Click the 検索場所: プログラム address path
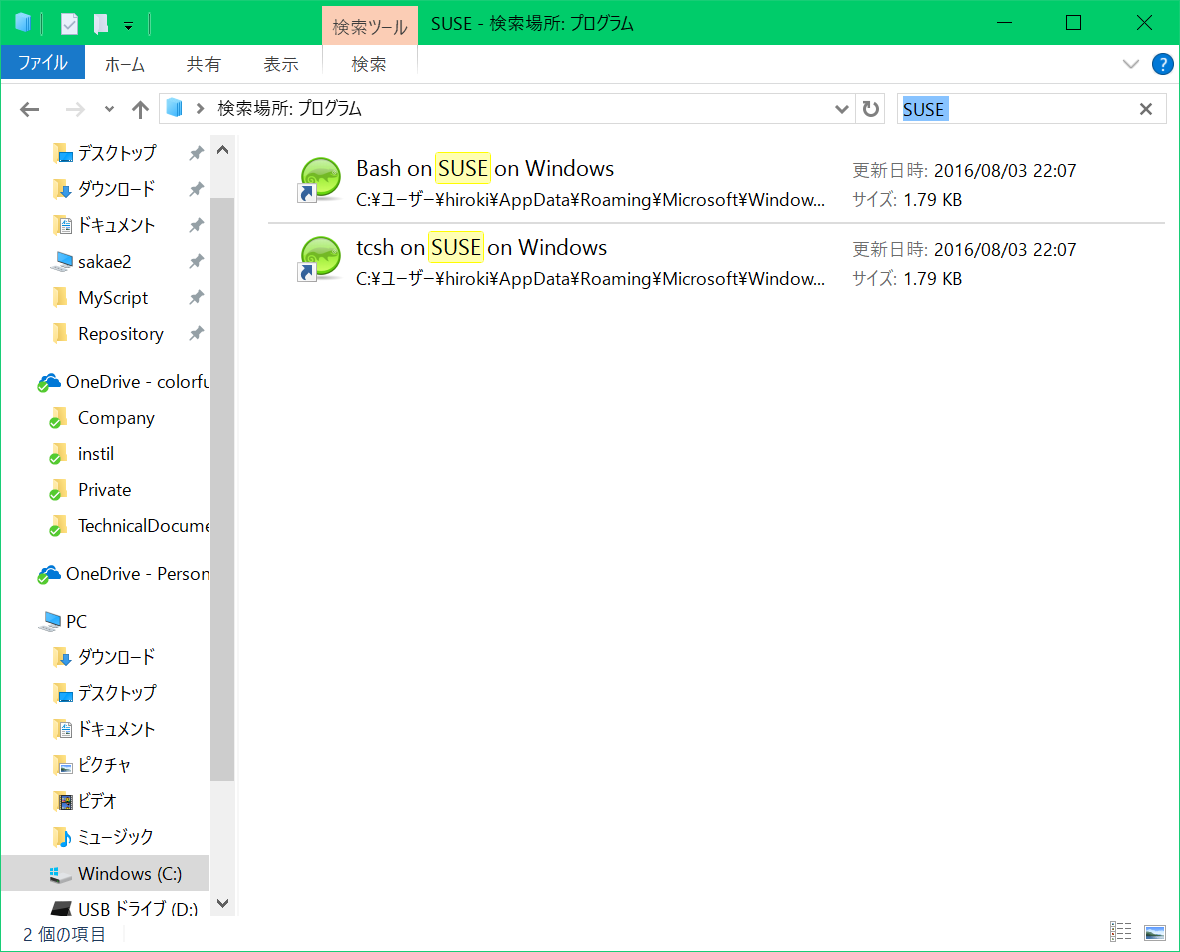The image size is (1180, 952). pyautogui.click(x=290, y=109)
